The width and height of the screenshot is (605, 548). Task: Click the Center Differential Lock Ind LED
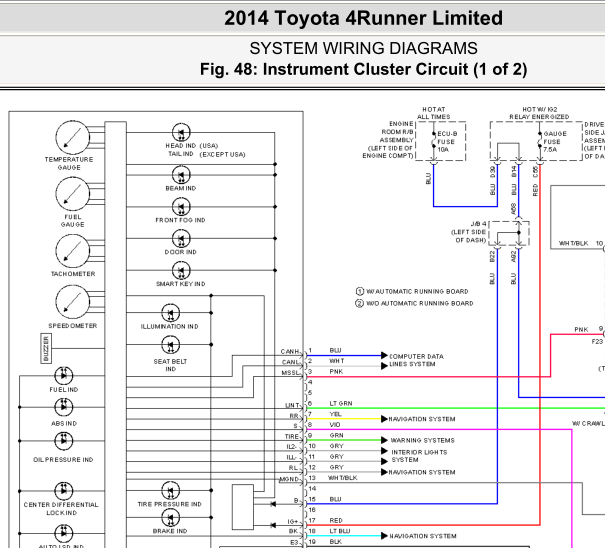point(64,491)
